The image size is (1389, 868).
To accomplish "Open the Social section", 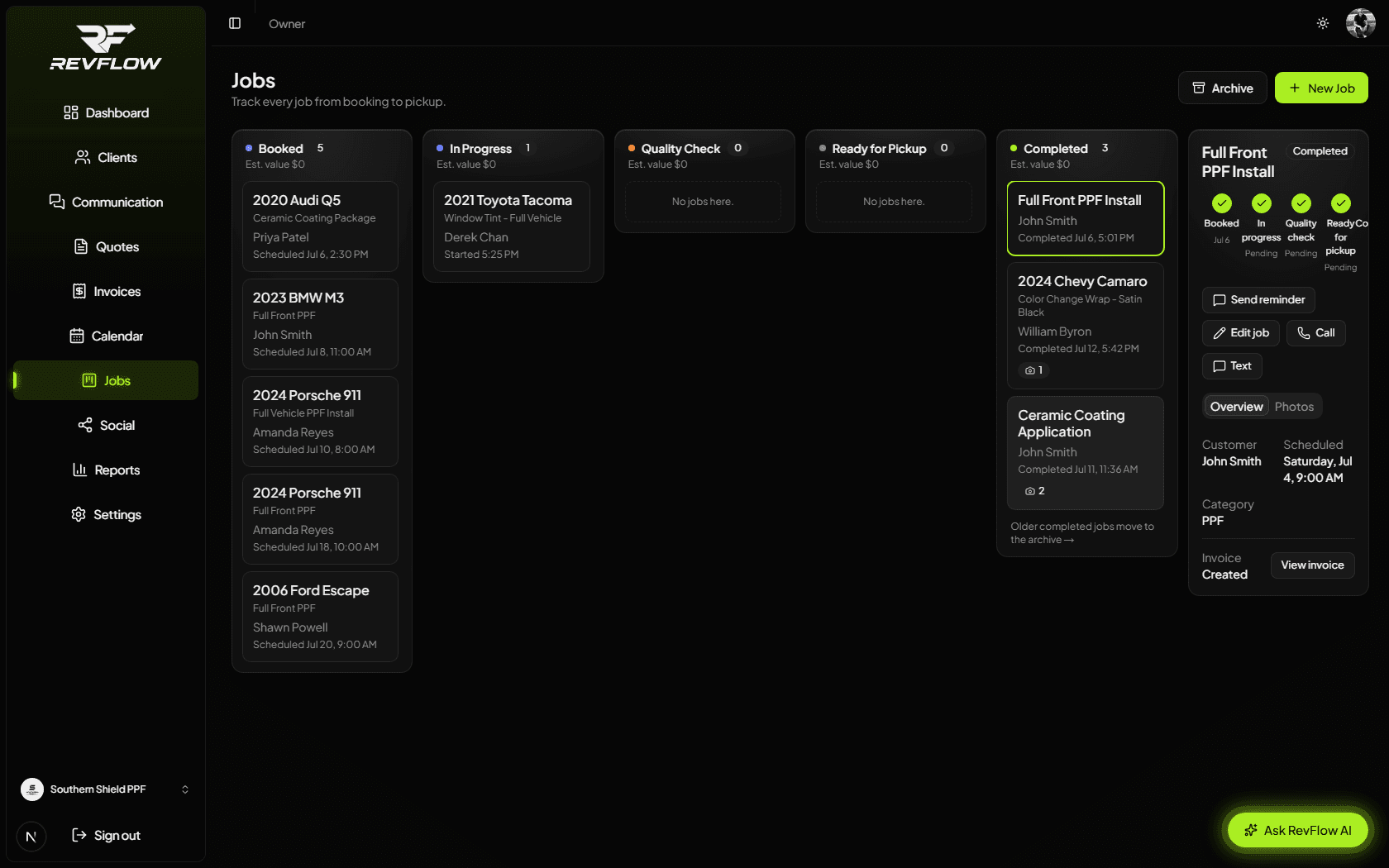I will click(x=106, y=425).
